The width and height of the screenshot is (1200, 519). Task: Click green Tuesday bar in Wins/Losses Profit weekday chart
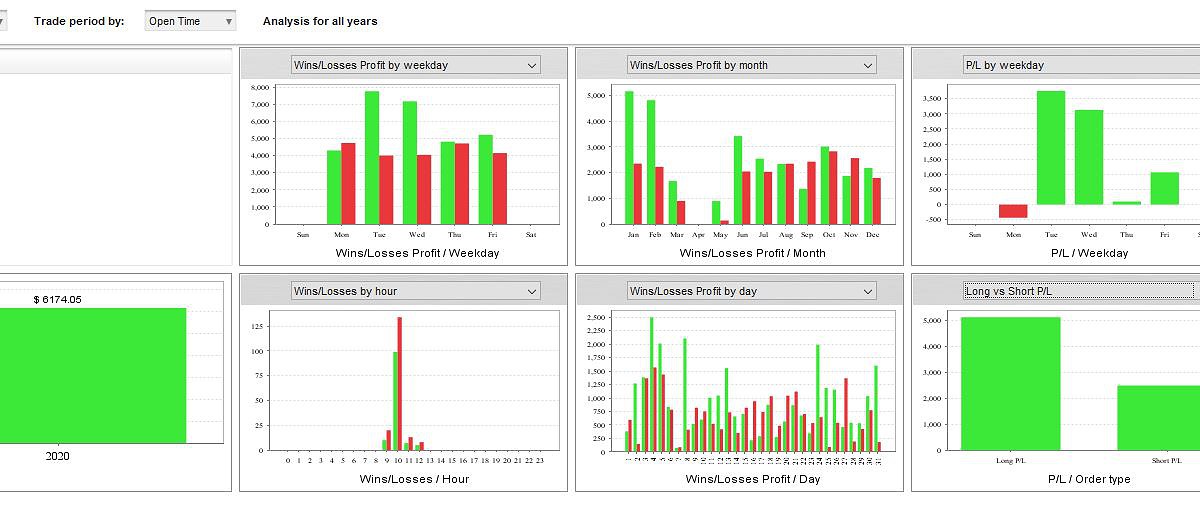point(372,158)
